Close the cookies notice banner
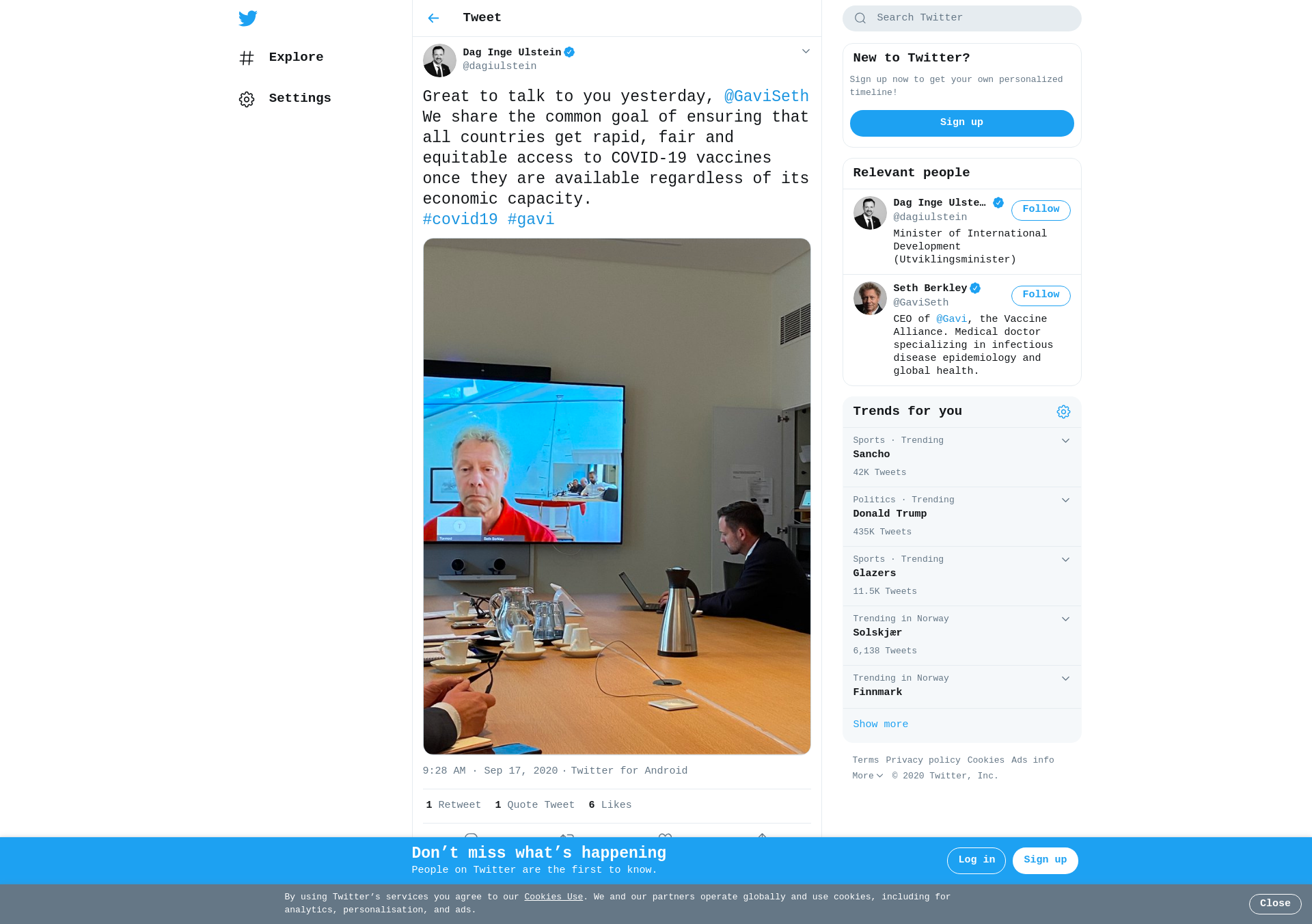The width and height of the screenshot is (1312, 924). click(1275, 903)
